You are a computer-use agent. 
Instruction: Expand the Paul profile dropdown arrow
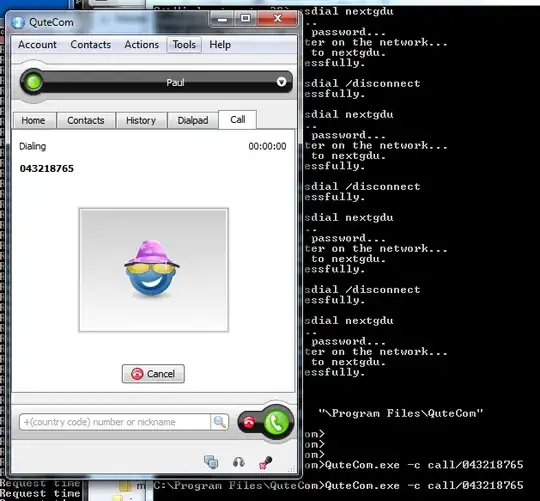tap(281, 82)
